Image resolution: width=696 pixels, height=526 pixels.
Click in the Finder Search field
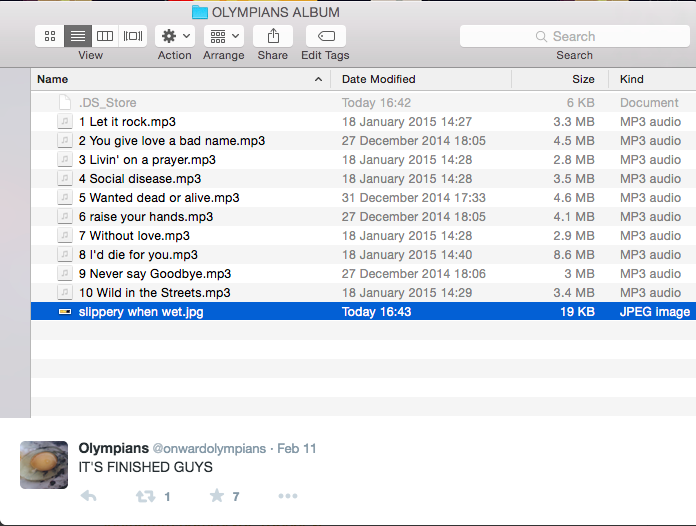pyautogui.click(x=574, y=36)
